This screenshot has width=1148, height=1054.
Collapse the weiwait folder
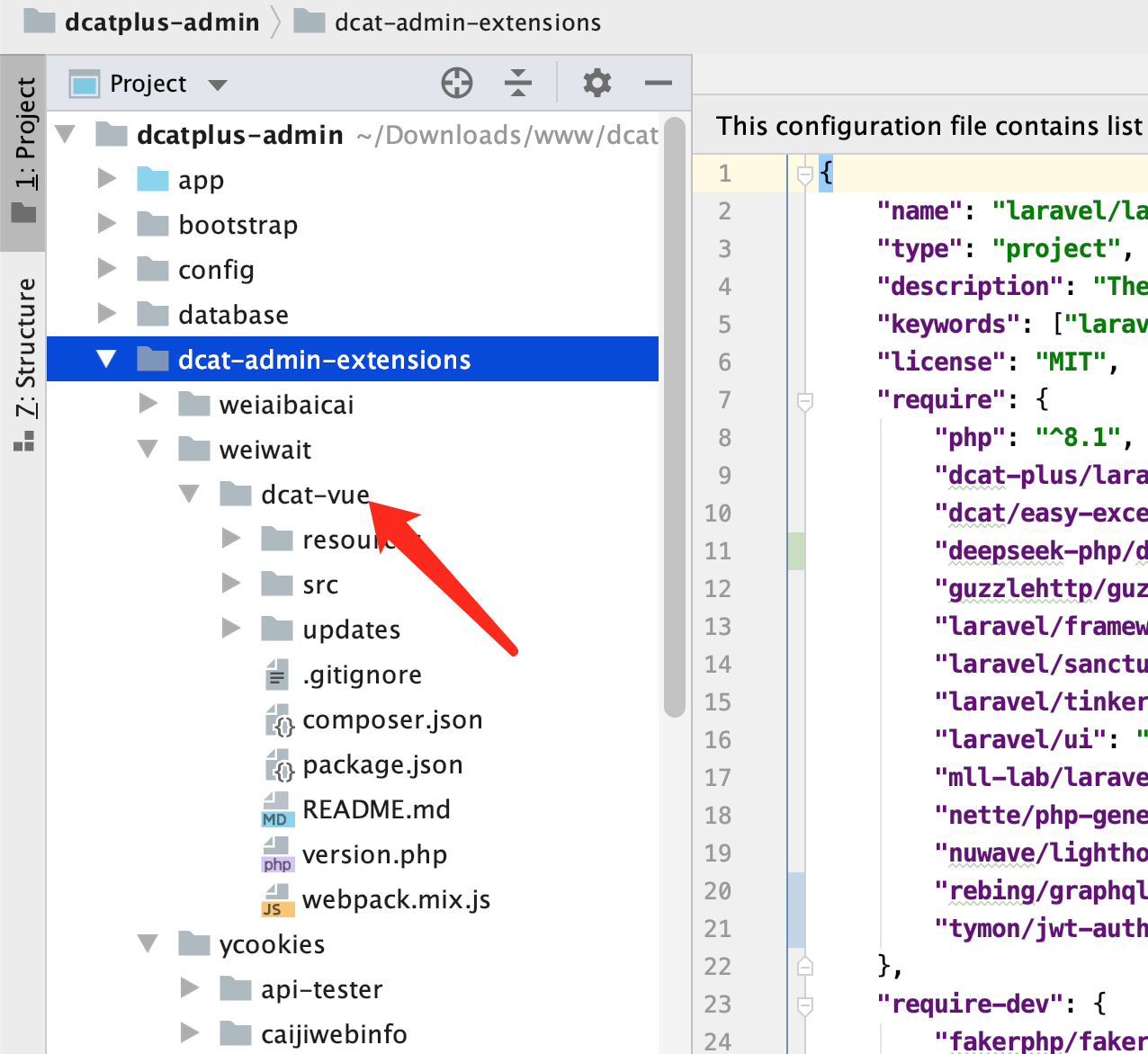point(148,449)
